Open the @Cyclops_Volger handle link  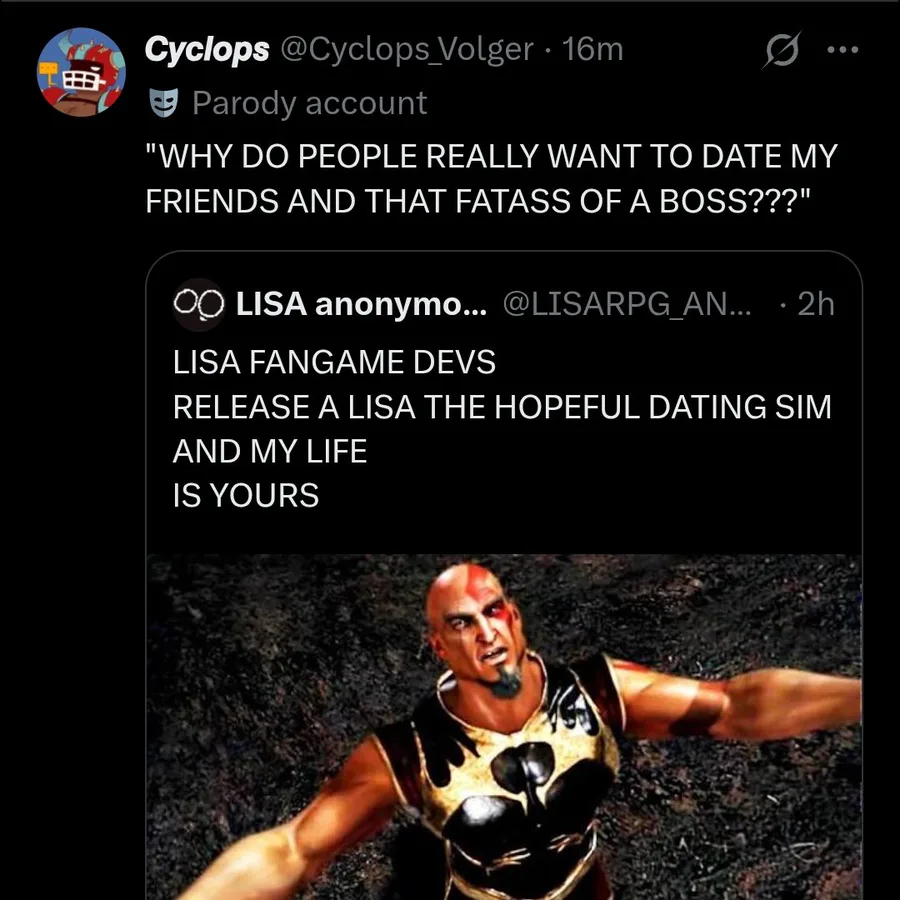click(409, 50)
